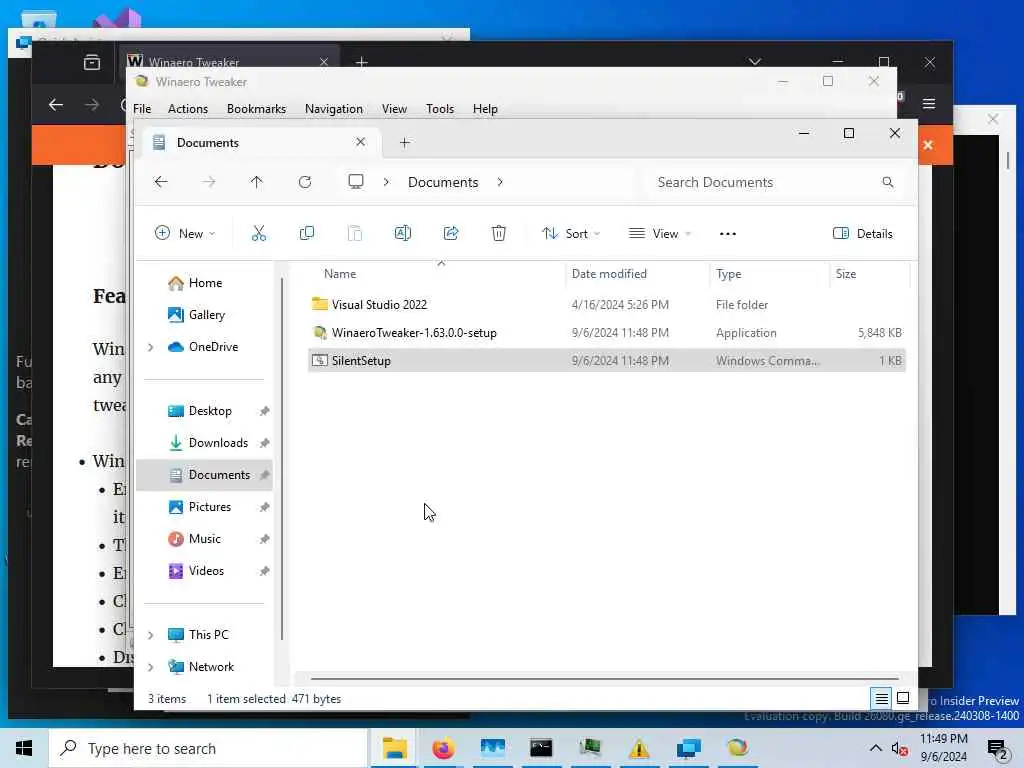Open Actions menu in Winaero Tweaker
Viewport: 1024px width, 768px height.
click(187, 108)
